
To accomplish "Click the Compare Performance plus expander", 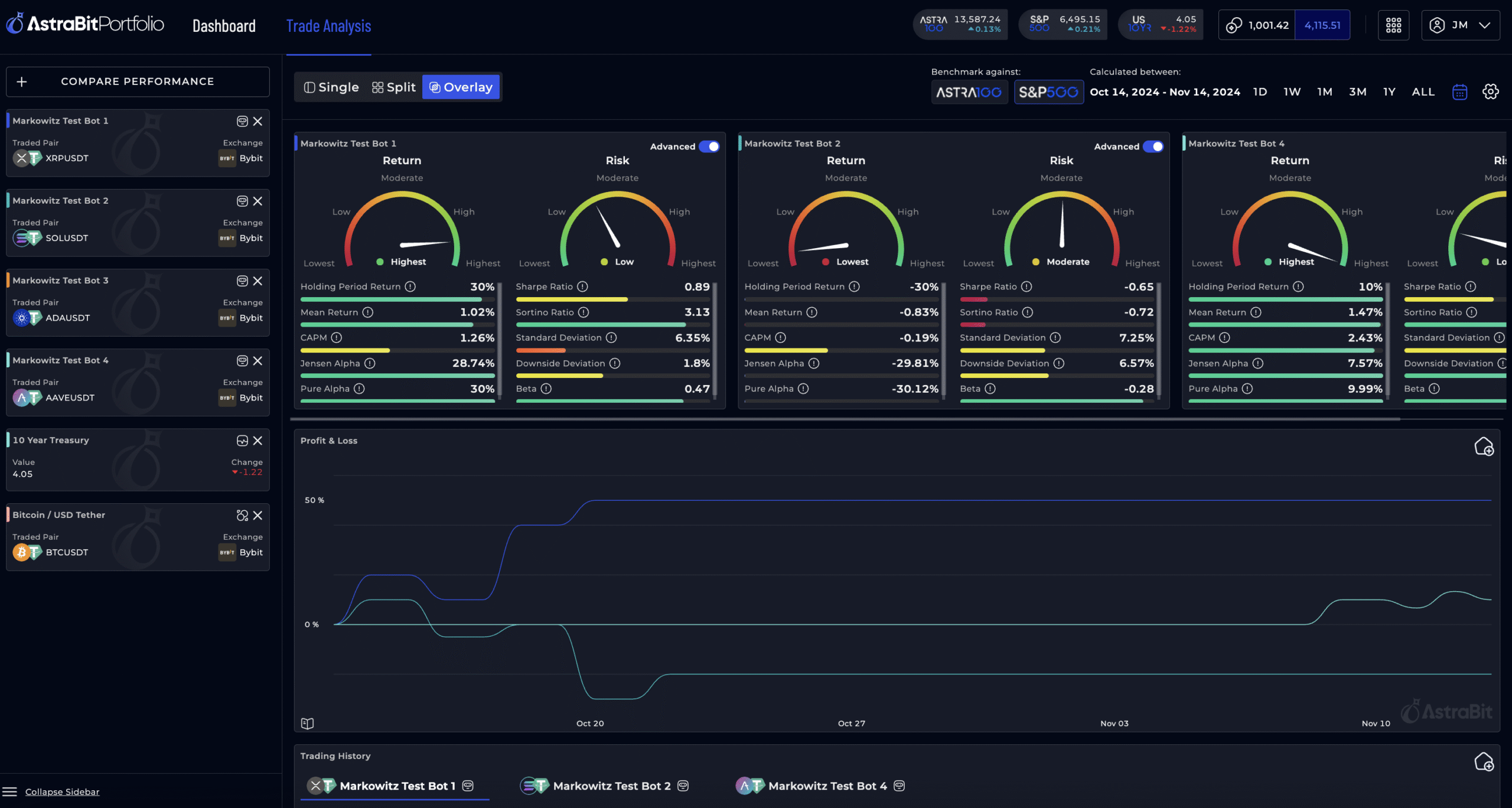I will pyautogui.click(x=22, y=82).
